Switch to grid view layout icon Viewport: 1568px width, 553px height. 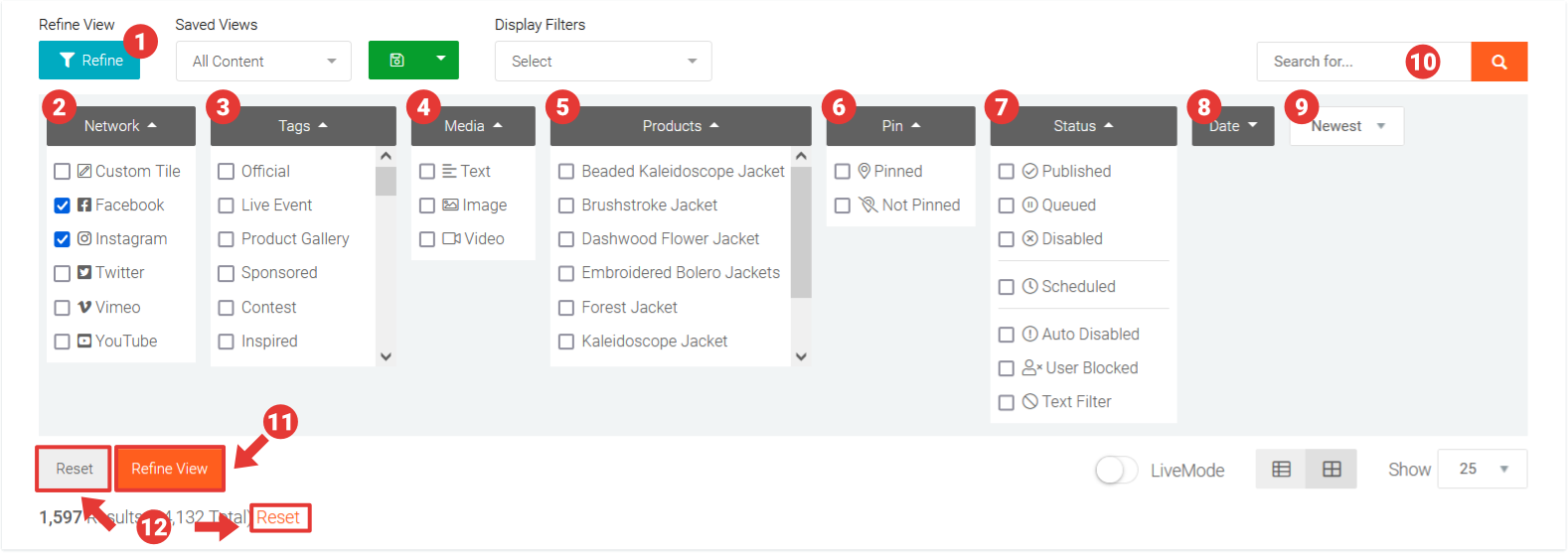point(1332,470)
